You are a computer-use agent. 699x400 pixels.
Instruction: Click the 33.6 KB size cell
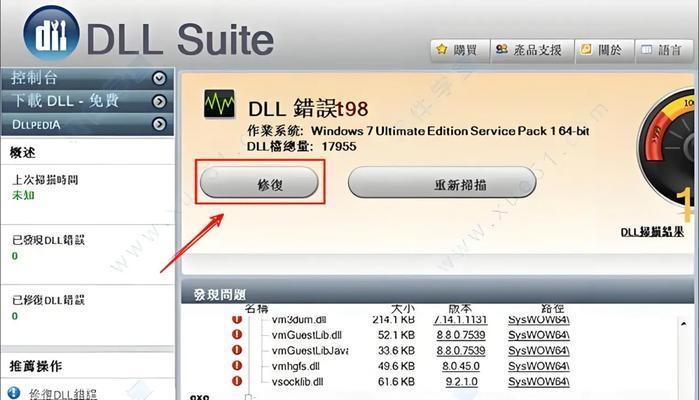(x=396, y=351)
